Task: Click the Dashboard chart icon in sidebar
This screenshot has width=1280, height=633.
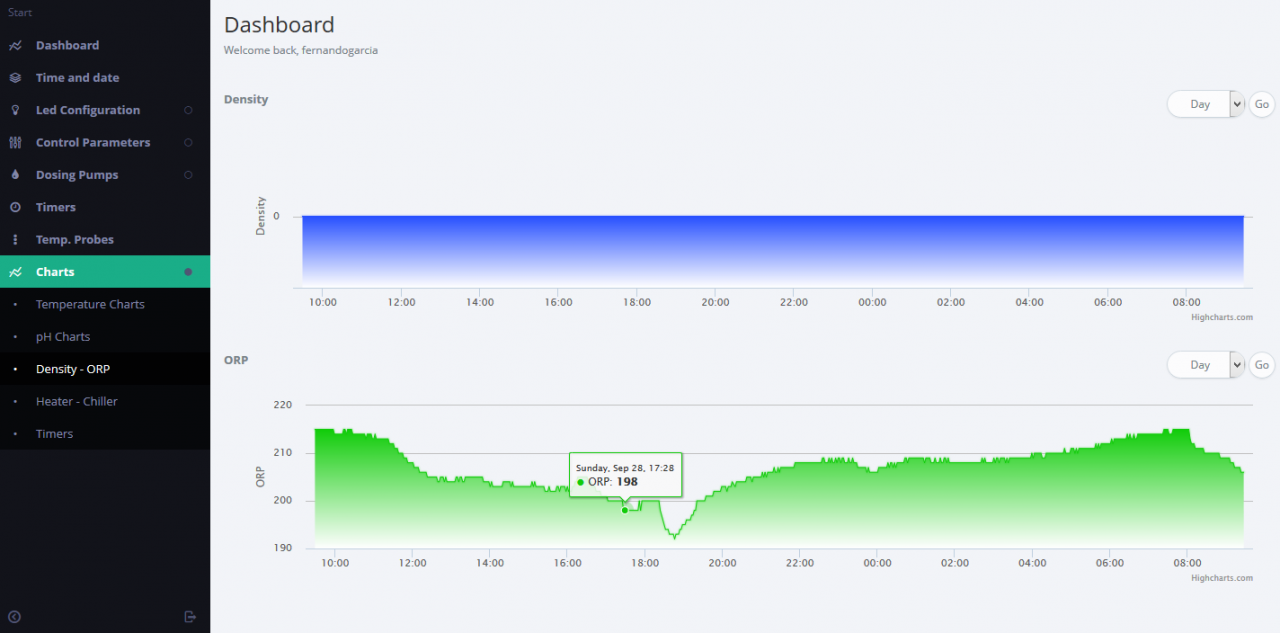Action: point(15,46)
